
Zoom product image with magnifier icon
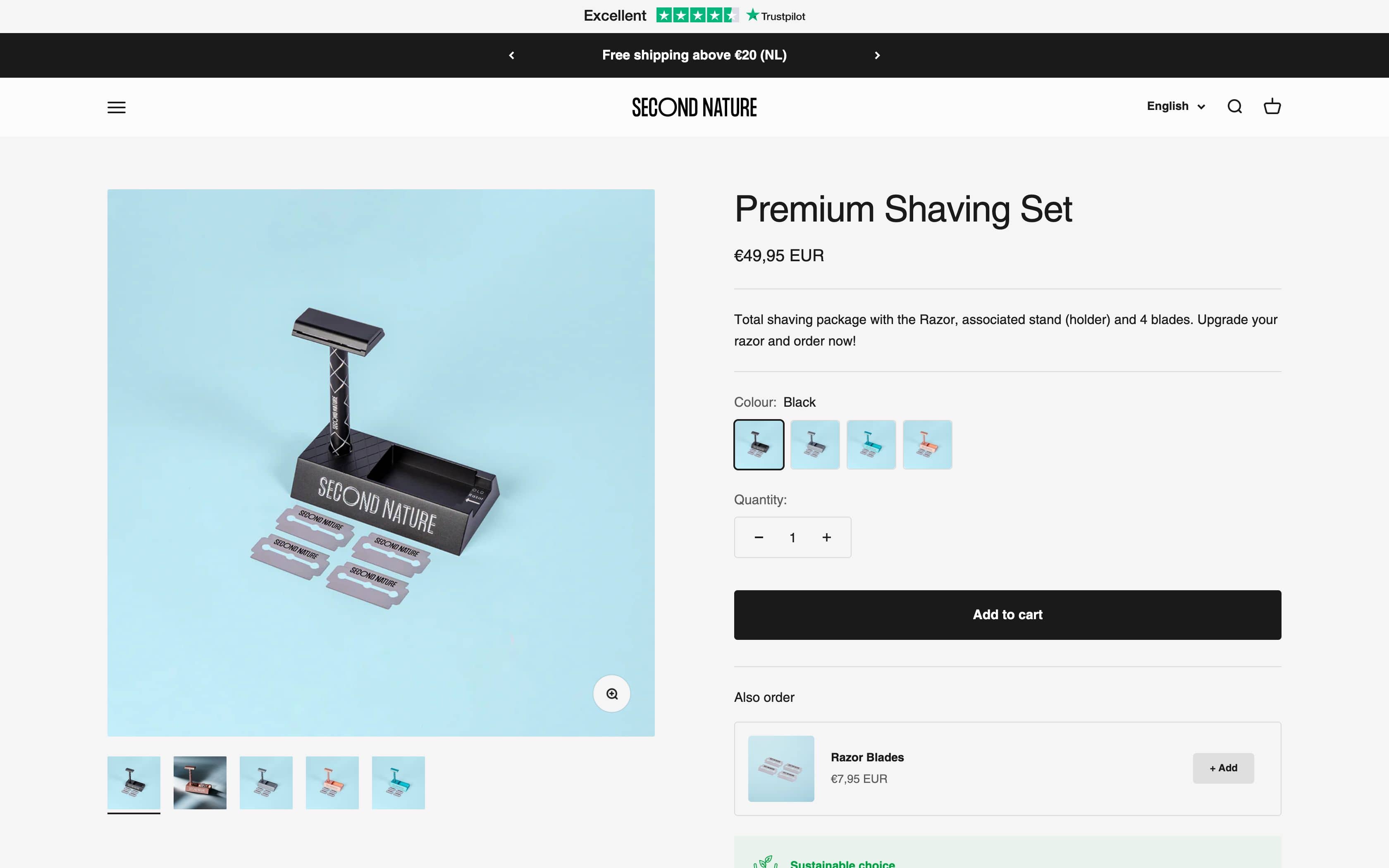612,694
